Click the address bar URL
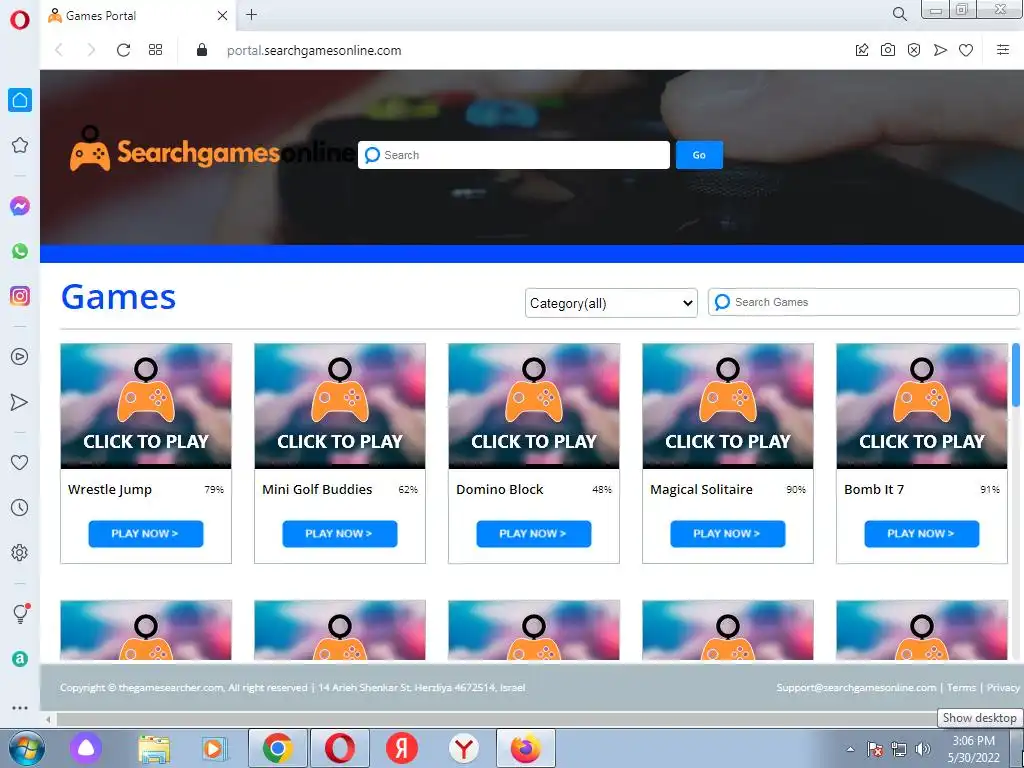Viewport: 1024px width, 768px height. point(313,50)
